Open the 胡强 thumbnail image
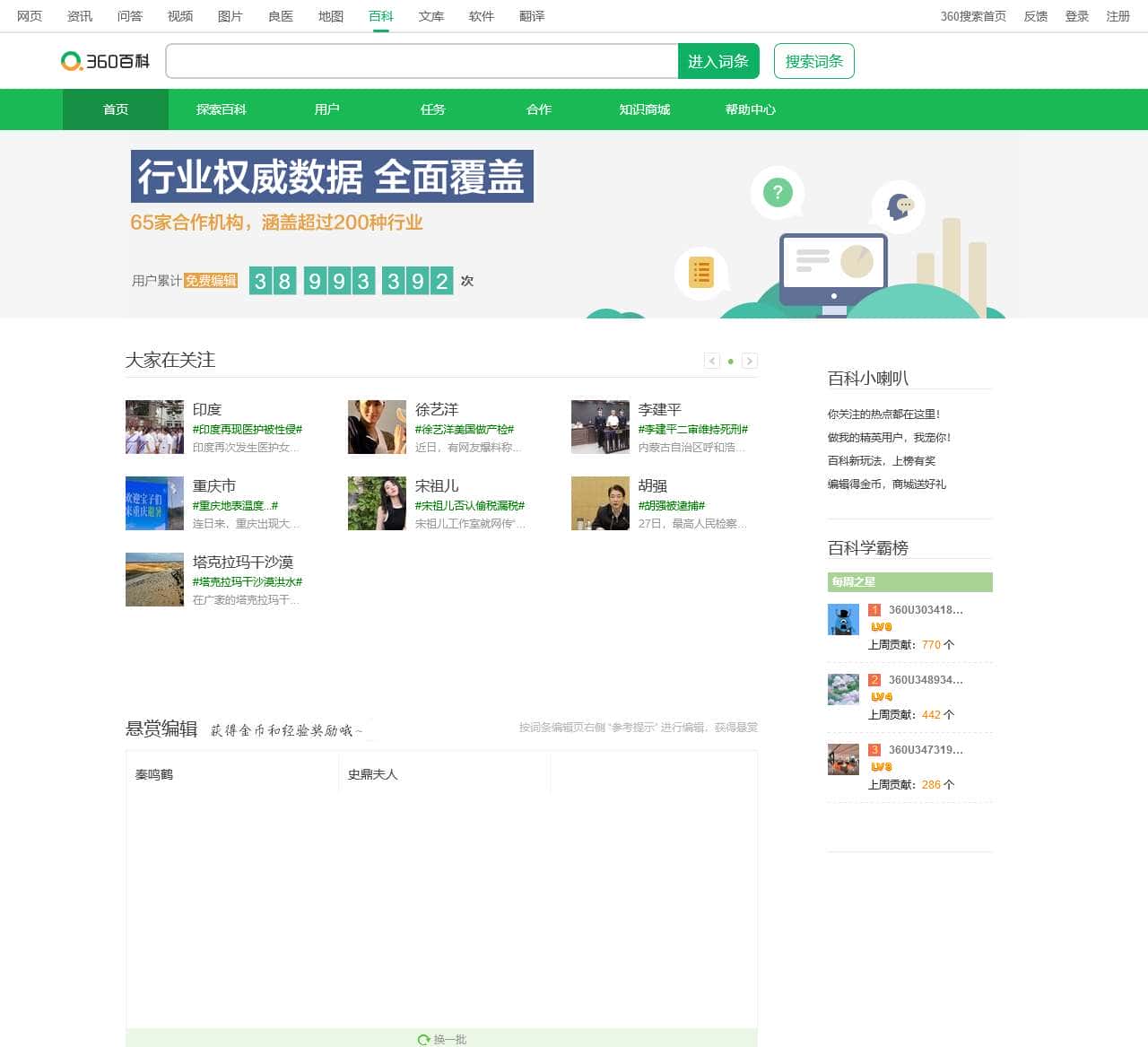1148x1047 pixels. click(600, 503)
